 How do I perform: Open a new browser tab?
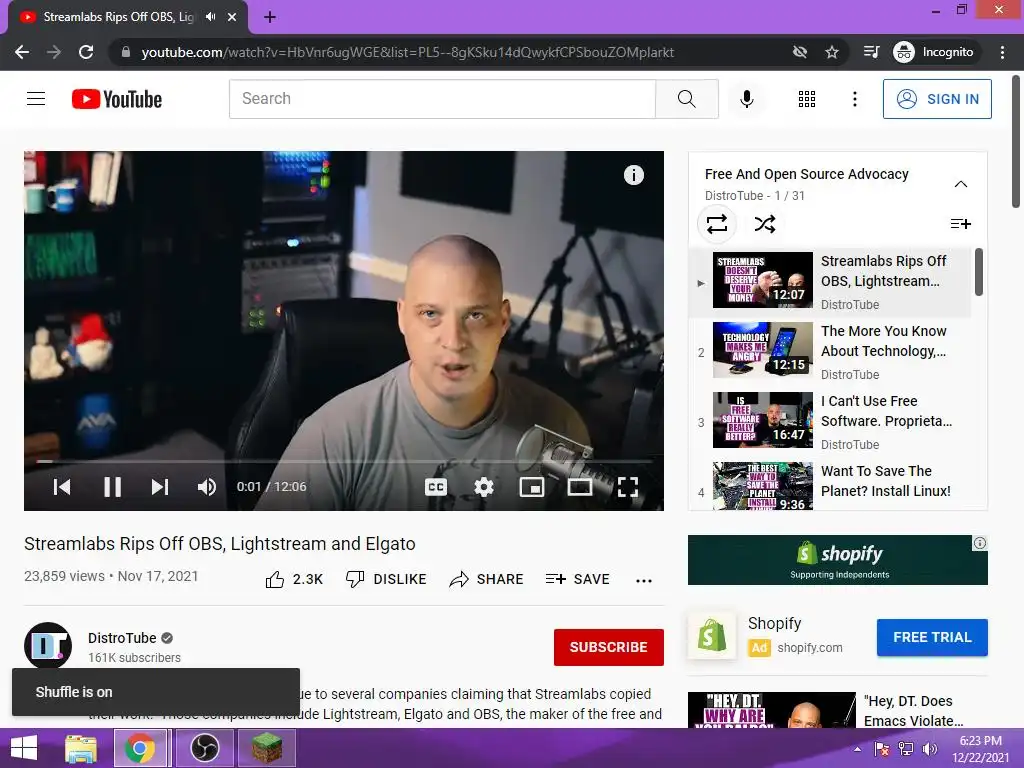click(x=270, y=17)
